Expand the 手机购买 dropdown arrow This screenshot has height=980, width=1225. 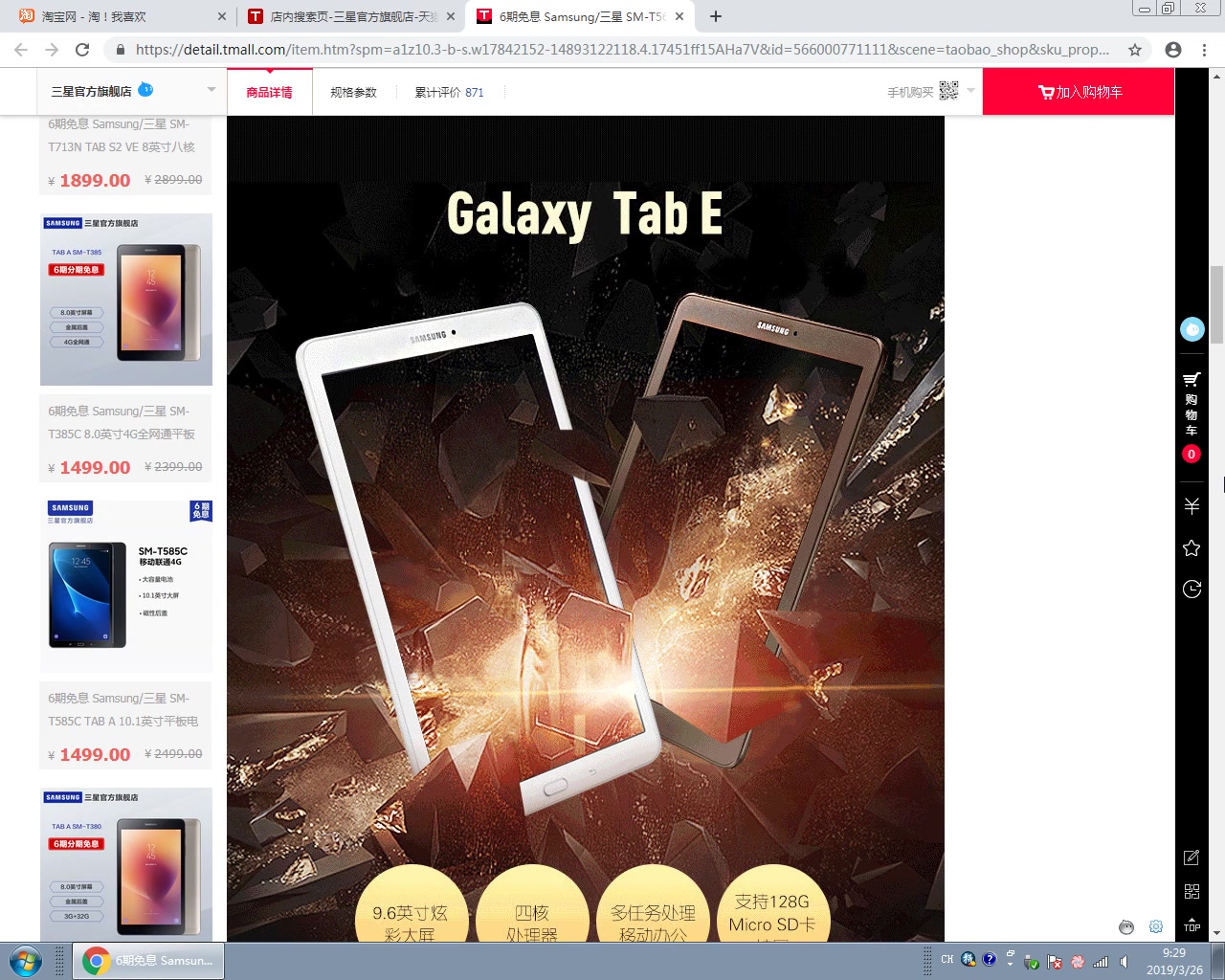click(970, 91)
